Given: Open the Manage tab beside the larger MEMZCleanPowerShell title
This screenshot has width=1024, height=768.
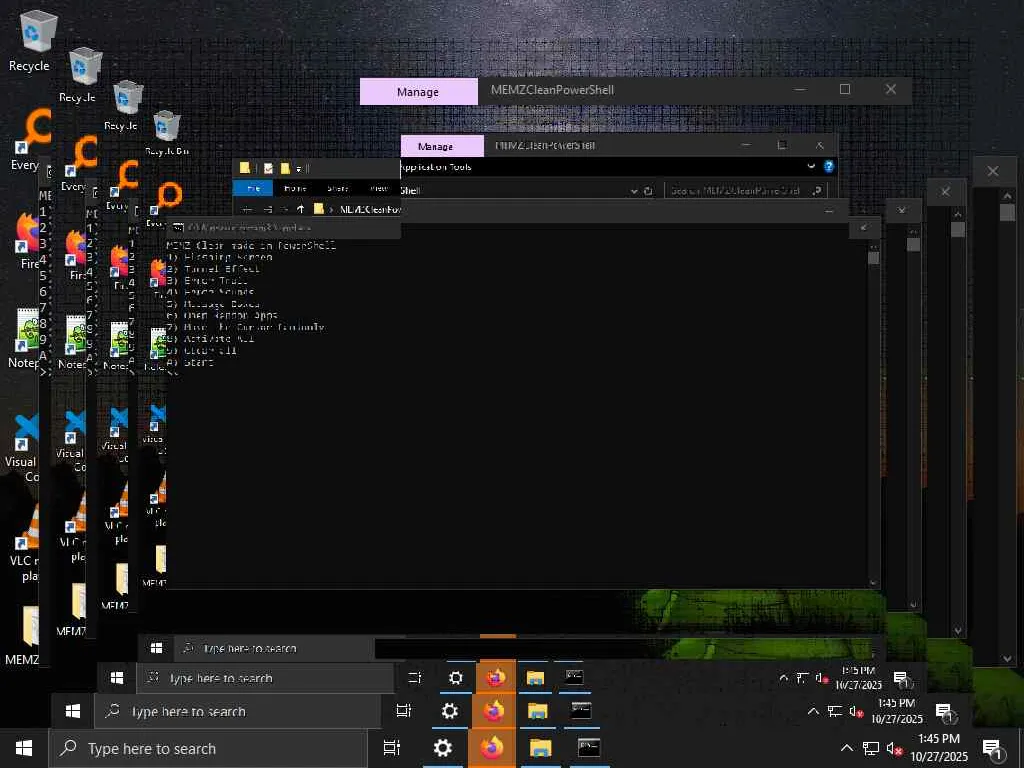Looking at the screenshot, I should tap(418, 92).
